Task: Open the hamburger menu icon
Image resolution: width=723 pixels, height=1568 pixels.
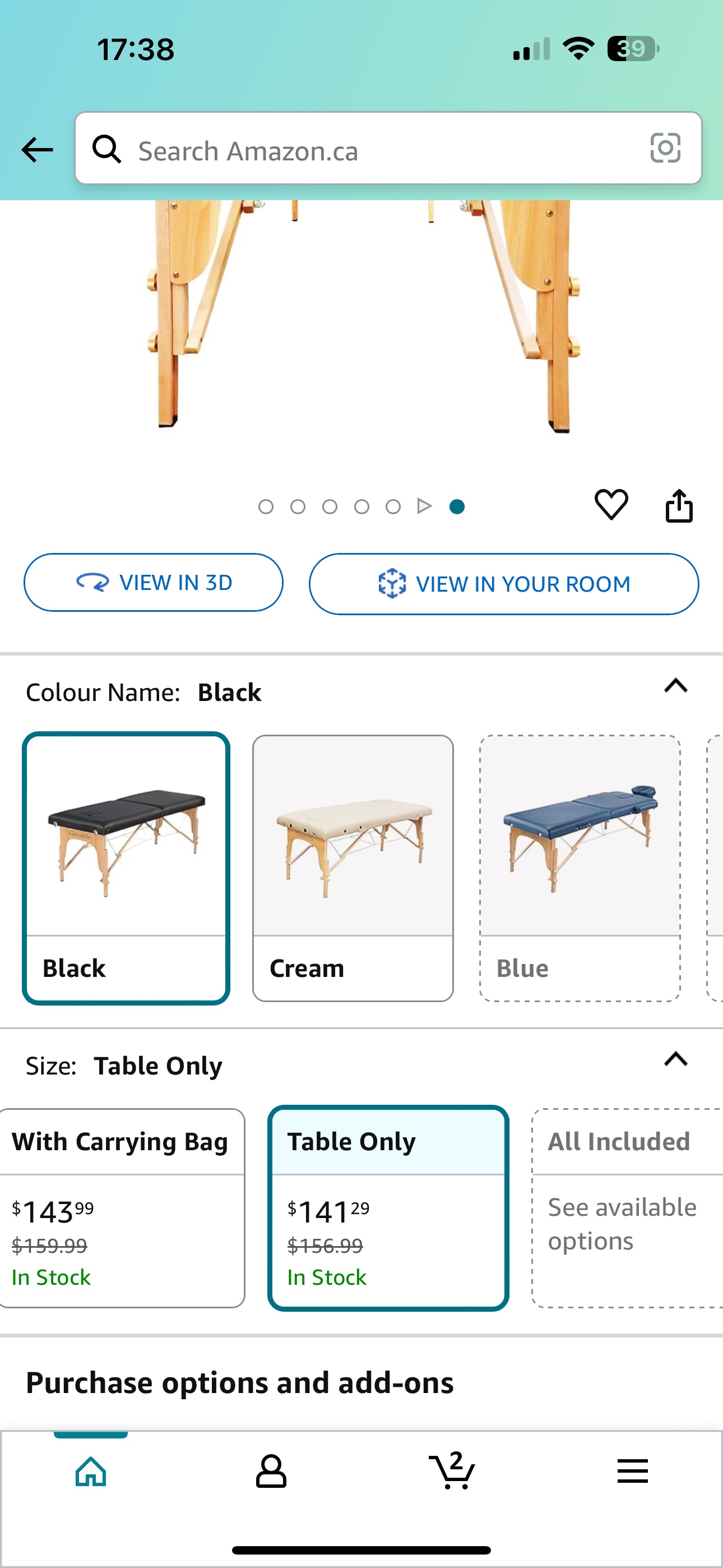Action: pos(632,1471)
